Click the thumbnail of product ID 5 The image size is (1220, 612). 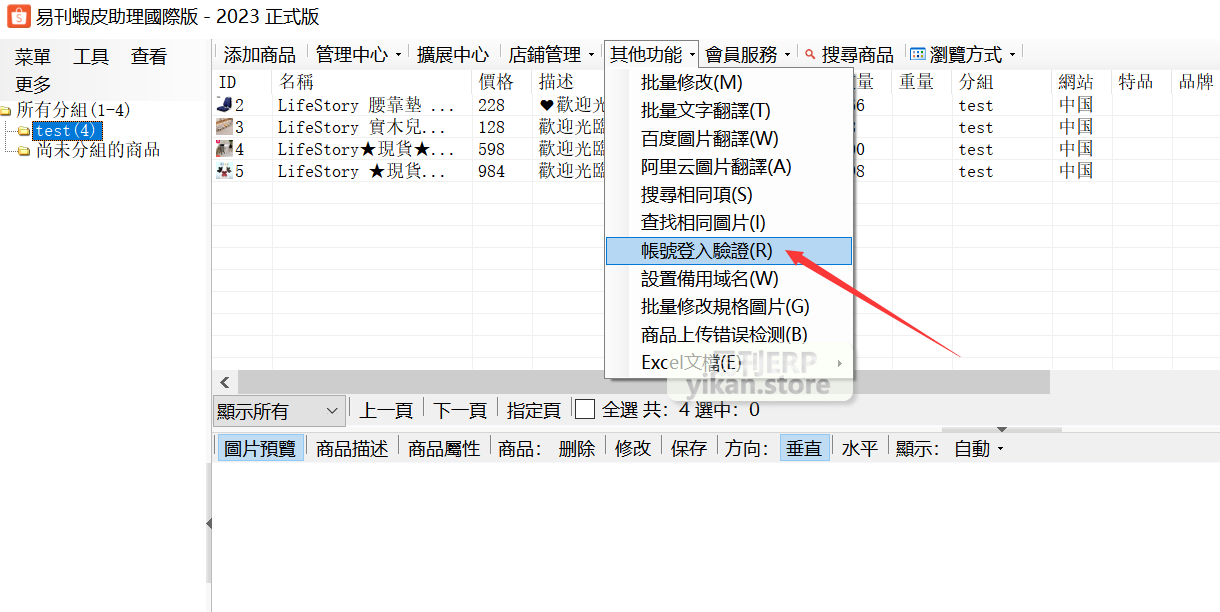(225, 171)
